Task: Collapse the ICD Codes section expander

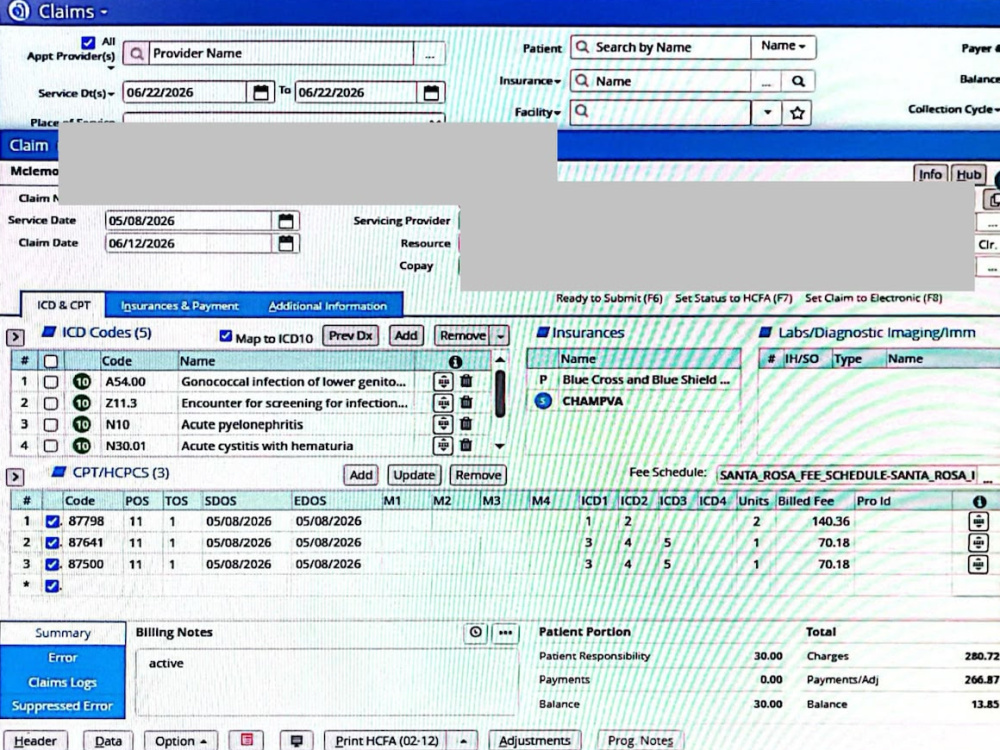Action: (15, 337)
